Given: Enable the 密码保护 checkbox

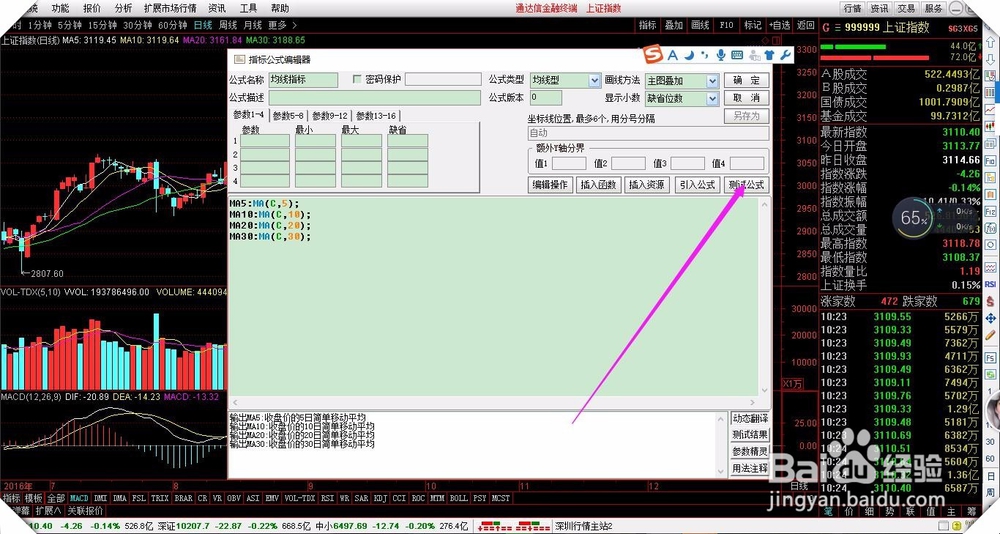Looking at the screenshot, I should click(357, 80).
